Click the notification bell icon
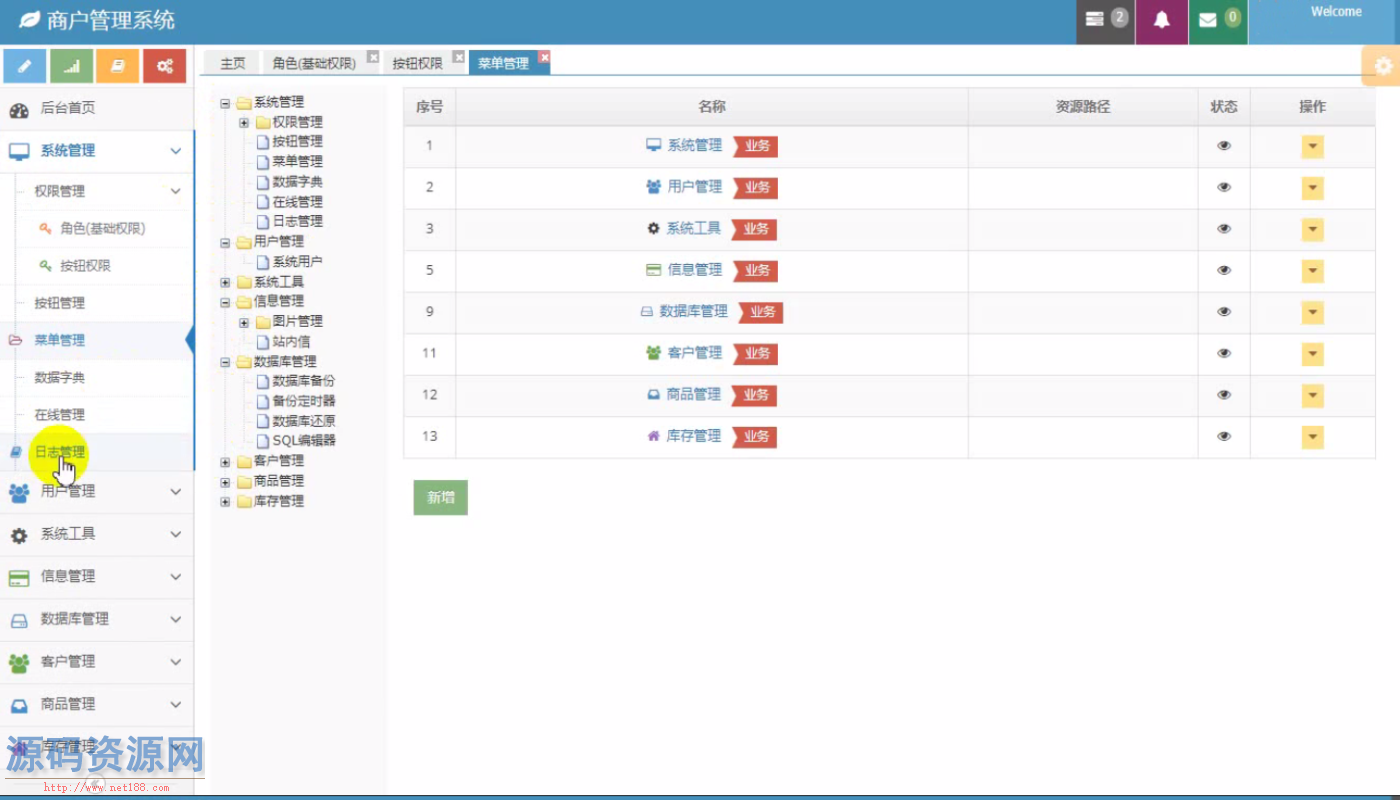1400x800 pixels. click(1161, 20)
